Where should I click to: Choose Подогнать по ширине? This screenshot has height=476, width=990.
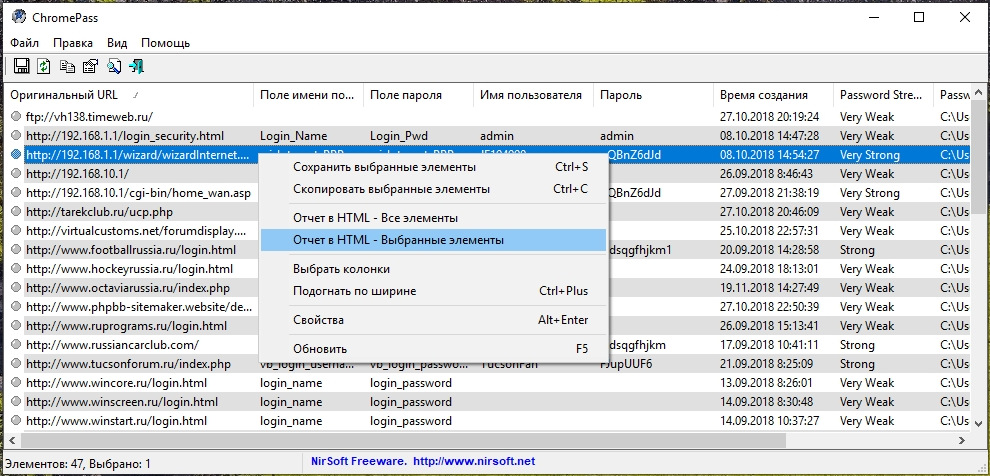point(433,291)
